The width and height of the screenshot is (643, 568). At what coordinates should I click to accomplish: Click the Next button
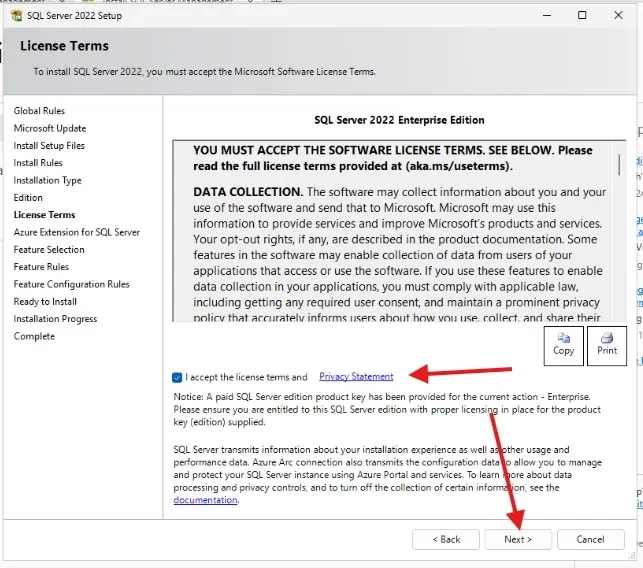click(518, 539)
